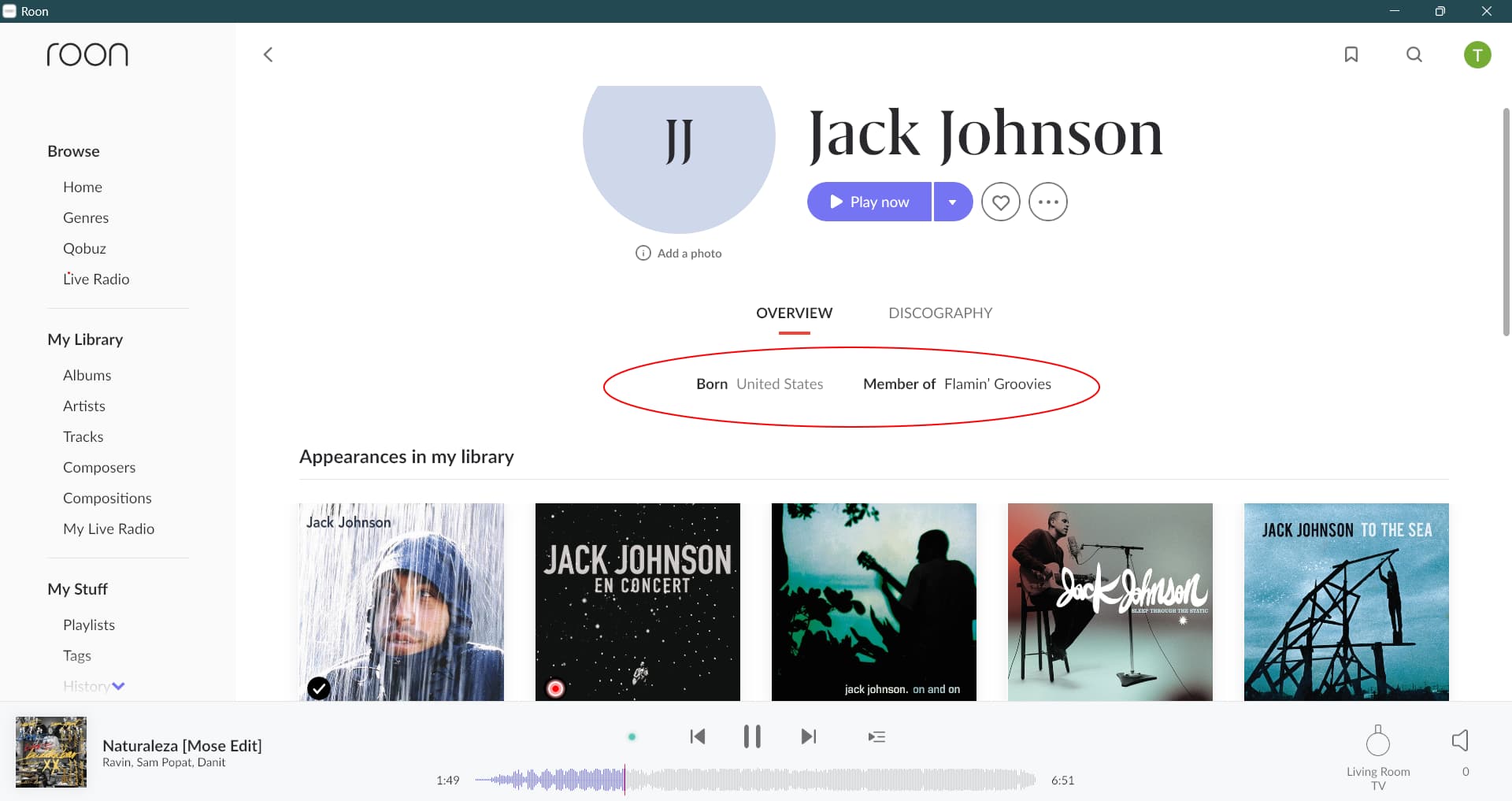Open the user profile avatar menu
The width and height of the screenshot is (1512, 801).
[x=1477, y=54]
